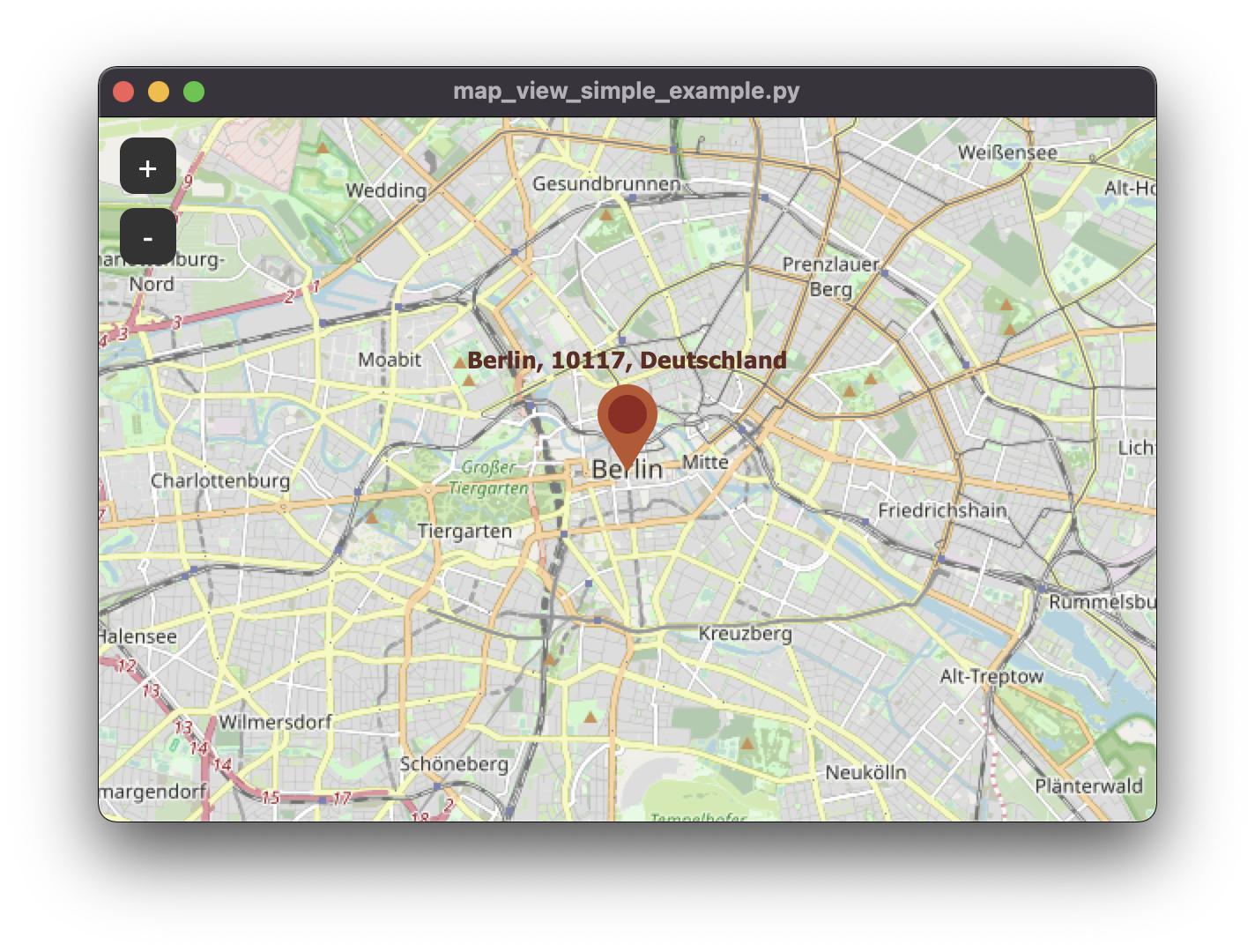Minimize the window with the yellow button
The width and height of the screenshot is (1255, 952).
(159, 92)
